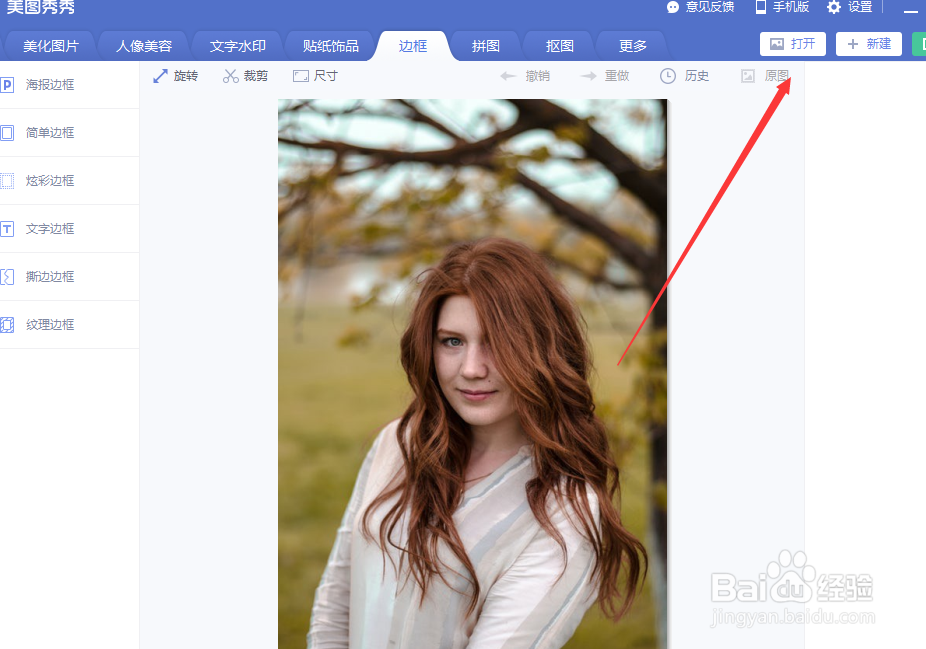The width and height of the screenshot is (926, 649).
Task: Minimize the 美图秀秀 window
Action: coord(911,10)
